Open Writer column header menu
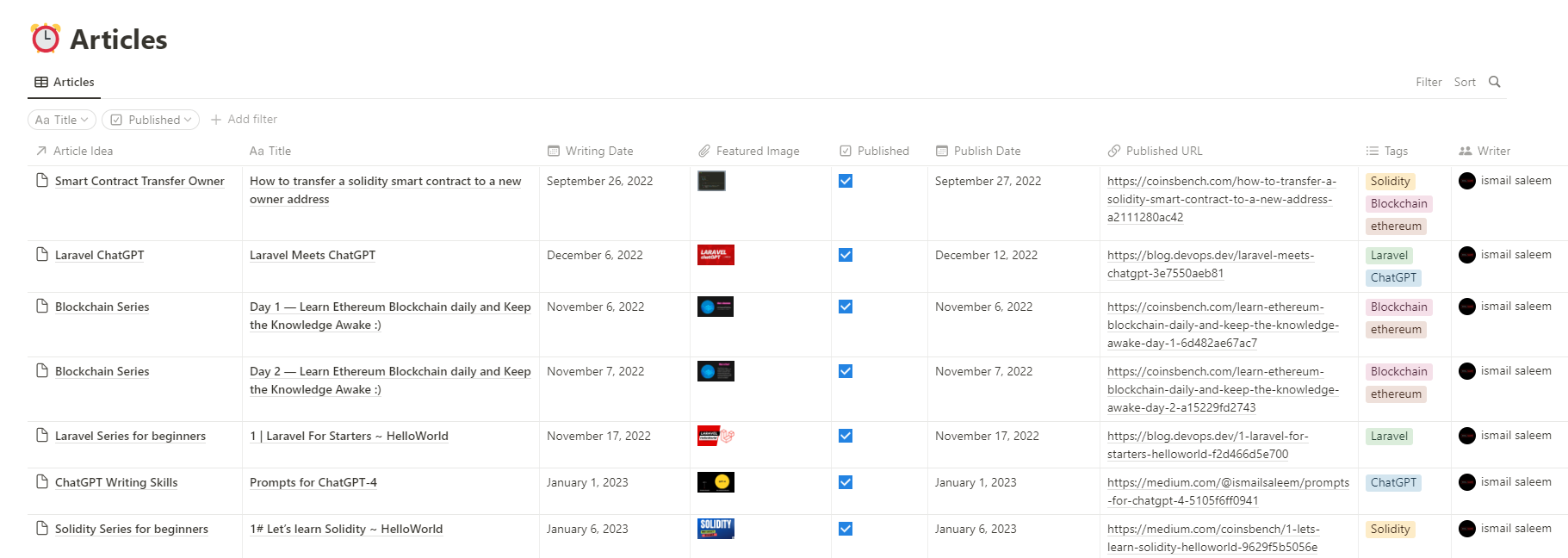 (1484, 151)
